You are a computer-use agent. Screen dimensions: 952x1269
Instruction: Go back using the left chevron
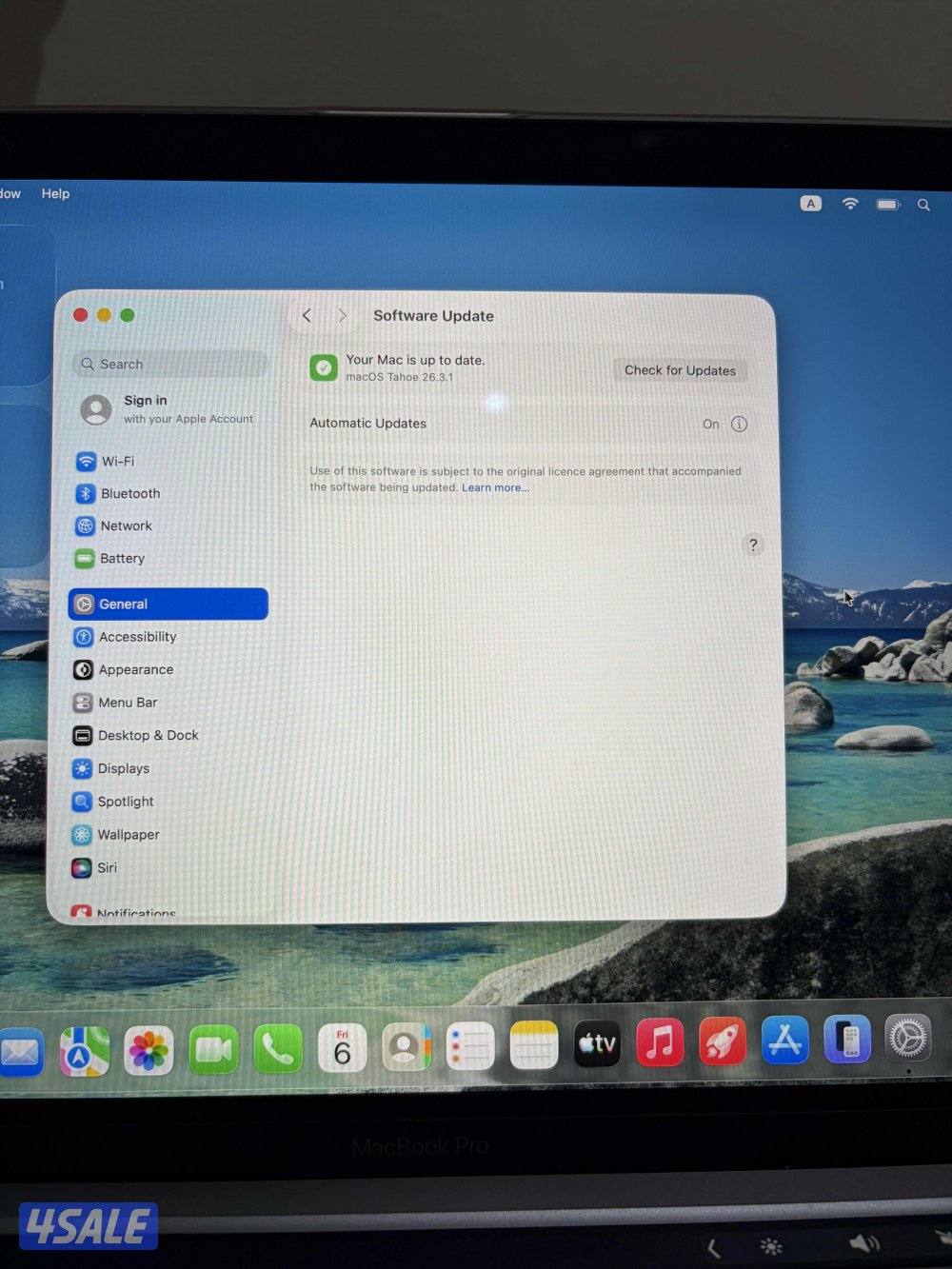[x=307, y=316]
